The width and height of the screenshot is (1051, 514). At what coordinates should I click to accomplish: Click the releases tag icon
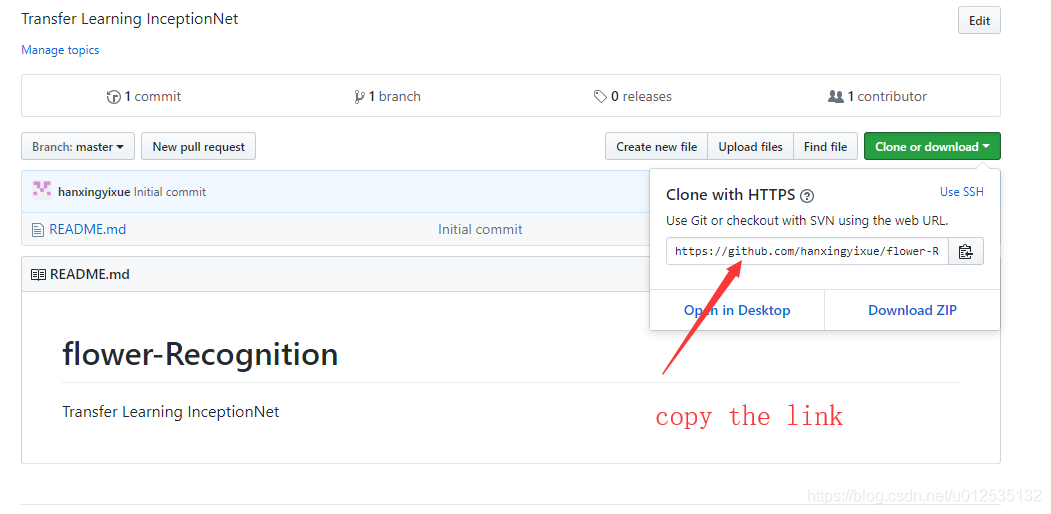coord(600,97)
